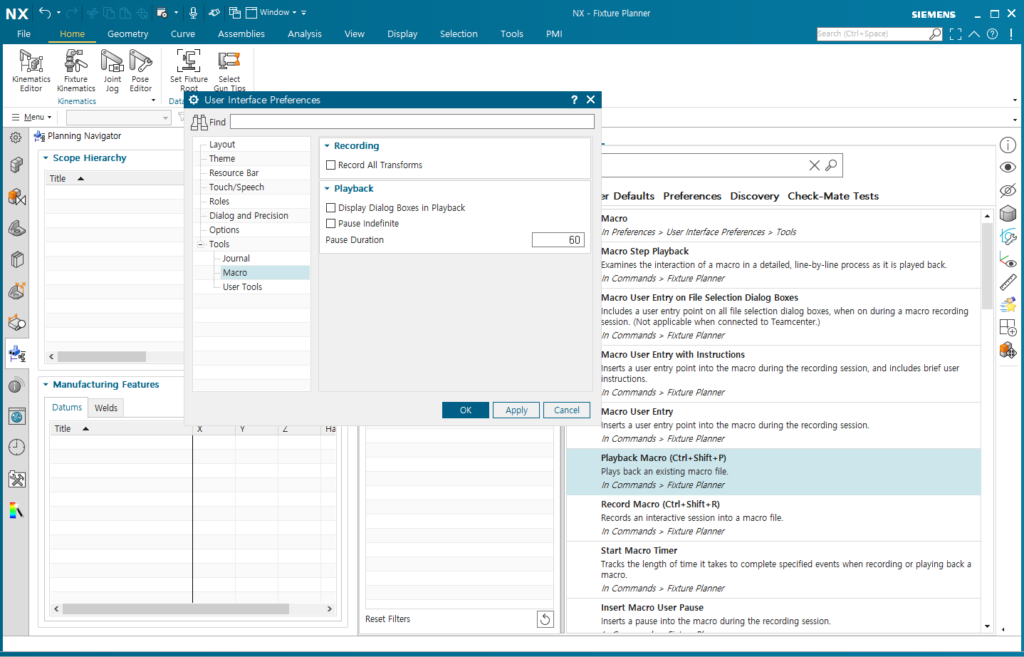Select Theme in the preferences tree
Screen dimensions: 1024x657
point(222,159)
